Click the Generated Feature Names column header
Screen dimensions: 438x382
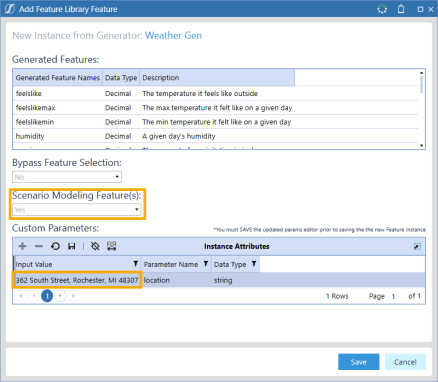pyautogui.click(x=58, y=78)
